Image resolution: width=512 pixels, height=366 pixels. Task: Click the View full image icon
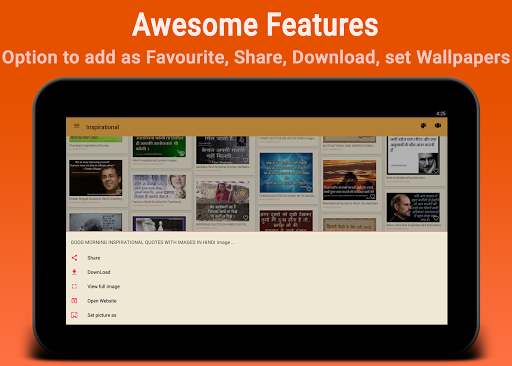(x=74, y=286)
